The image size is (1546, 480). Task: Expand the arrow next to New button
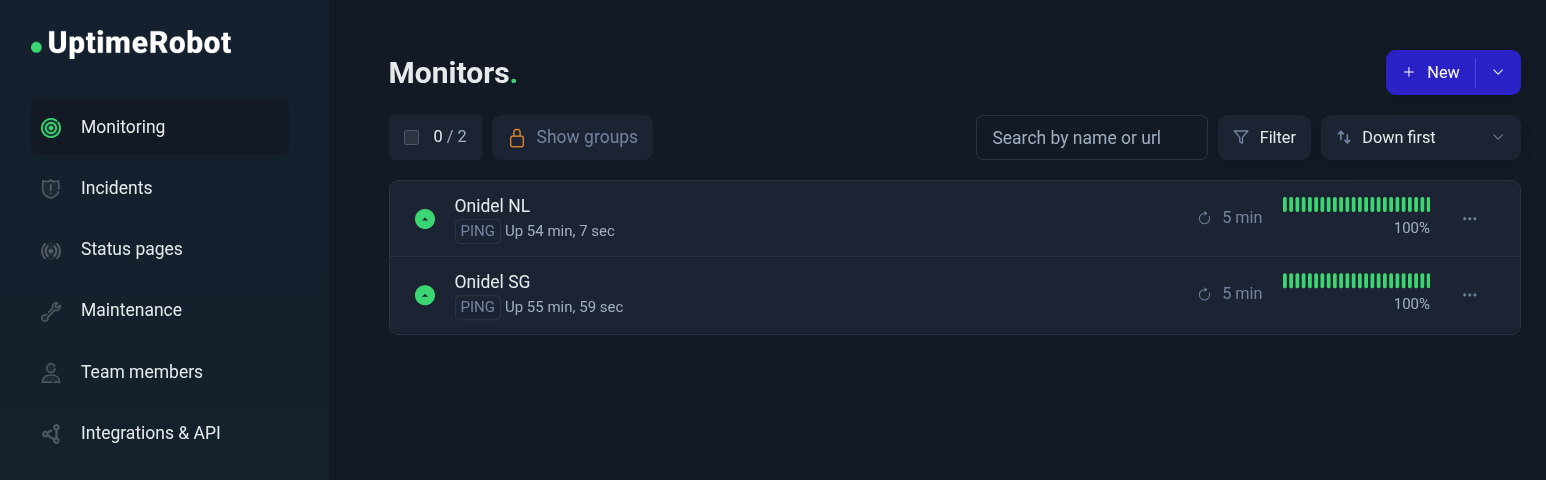[1498, 73]
